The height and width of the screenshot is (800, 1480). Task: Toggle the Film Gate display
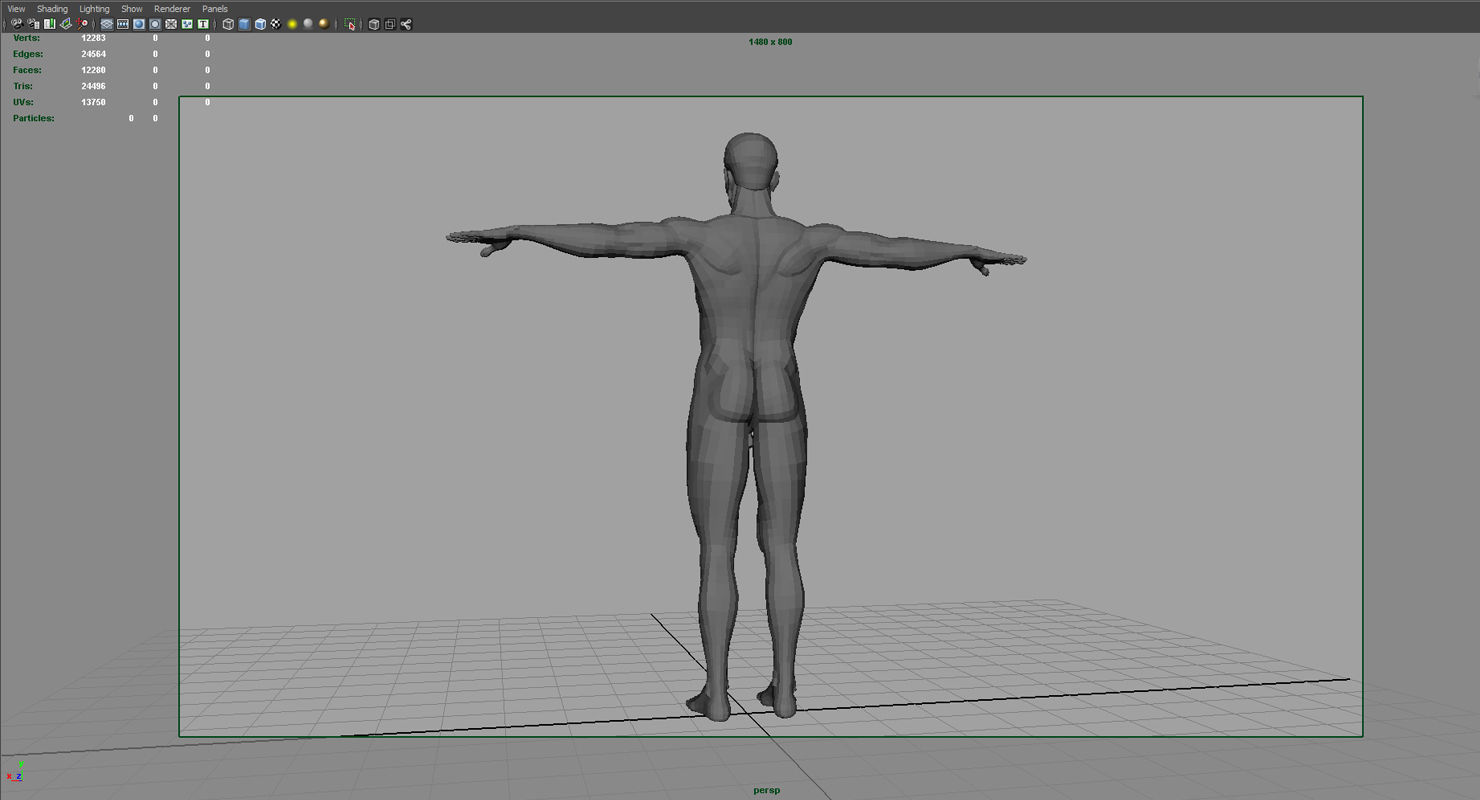(123, 24)
